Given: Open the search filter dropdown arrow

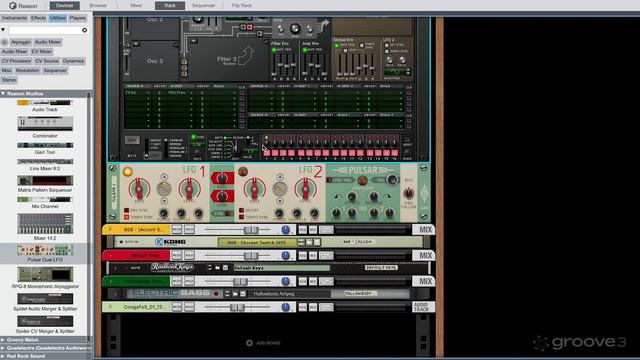Looking at the screenshot, I should click(3, 30).
